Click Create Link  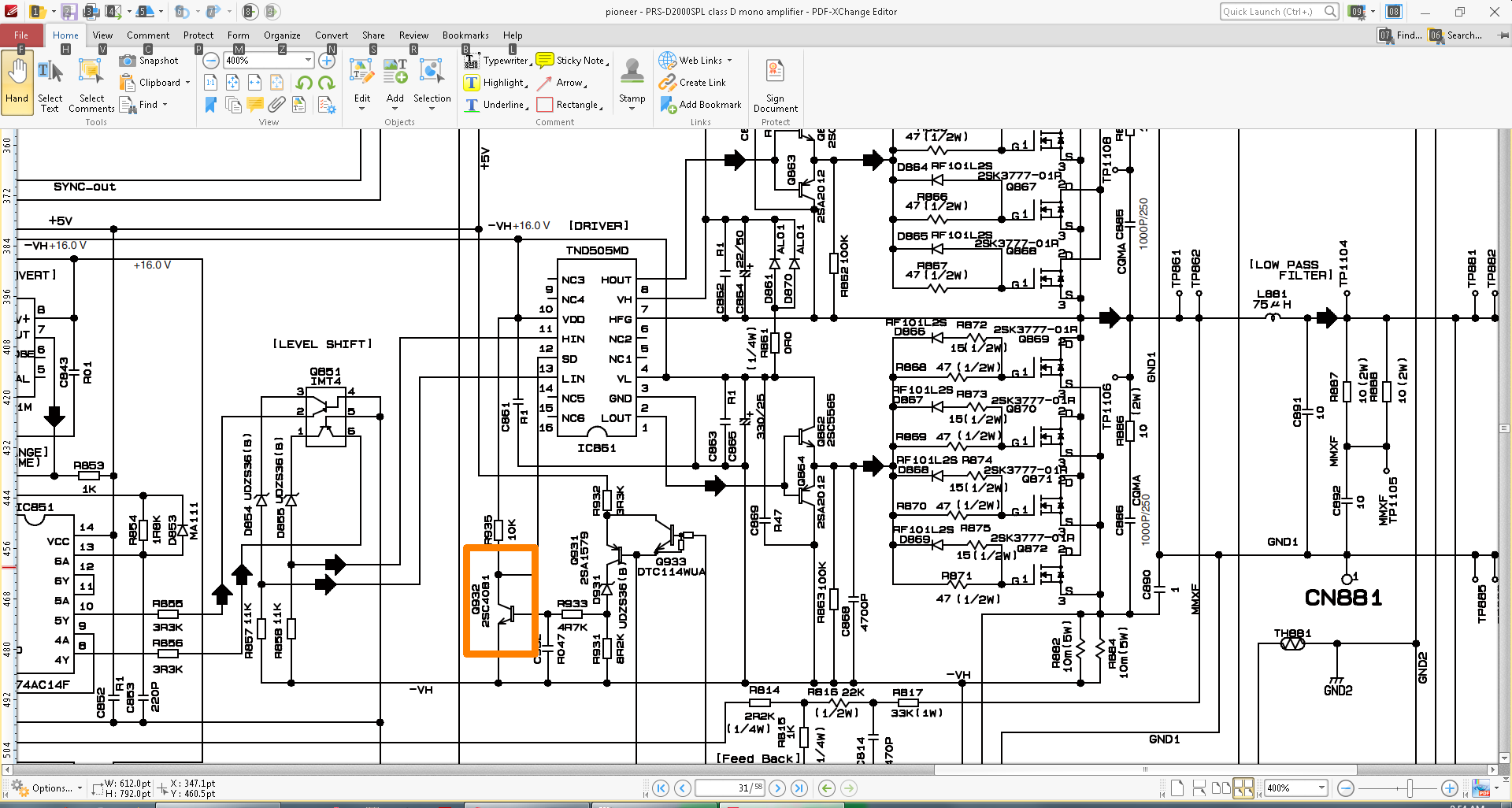(x=693, y=83)
